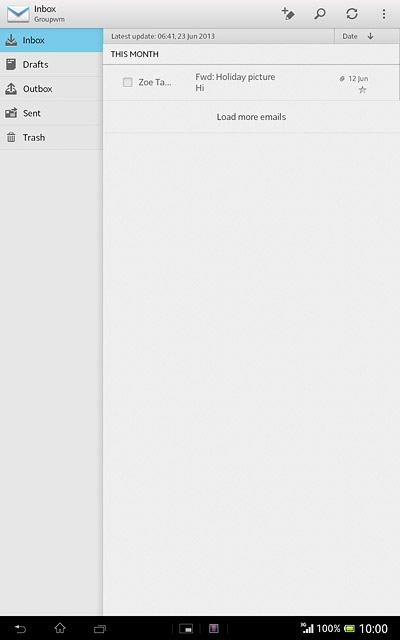Select the Inbox folder
This screenshot has height=640, width=400.
[51, 40]
